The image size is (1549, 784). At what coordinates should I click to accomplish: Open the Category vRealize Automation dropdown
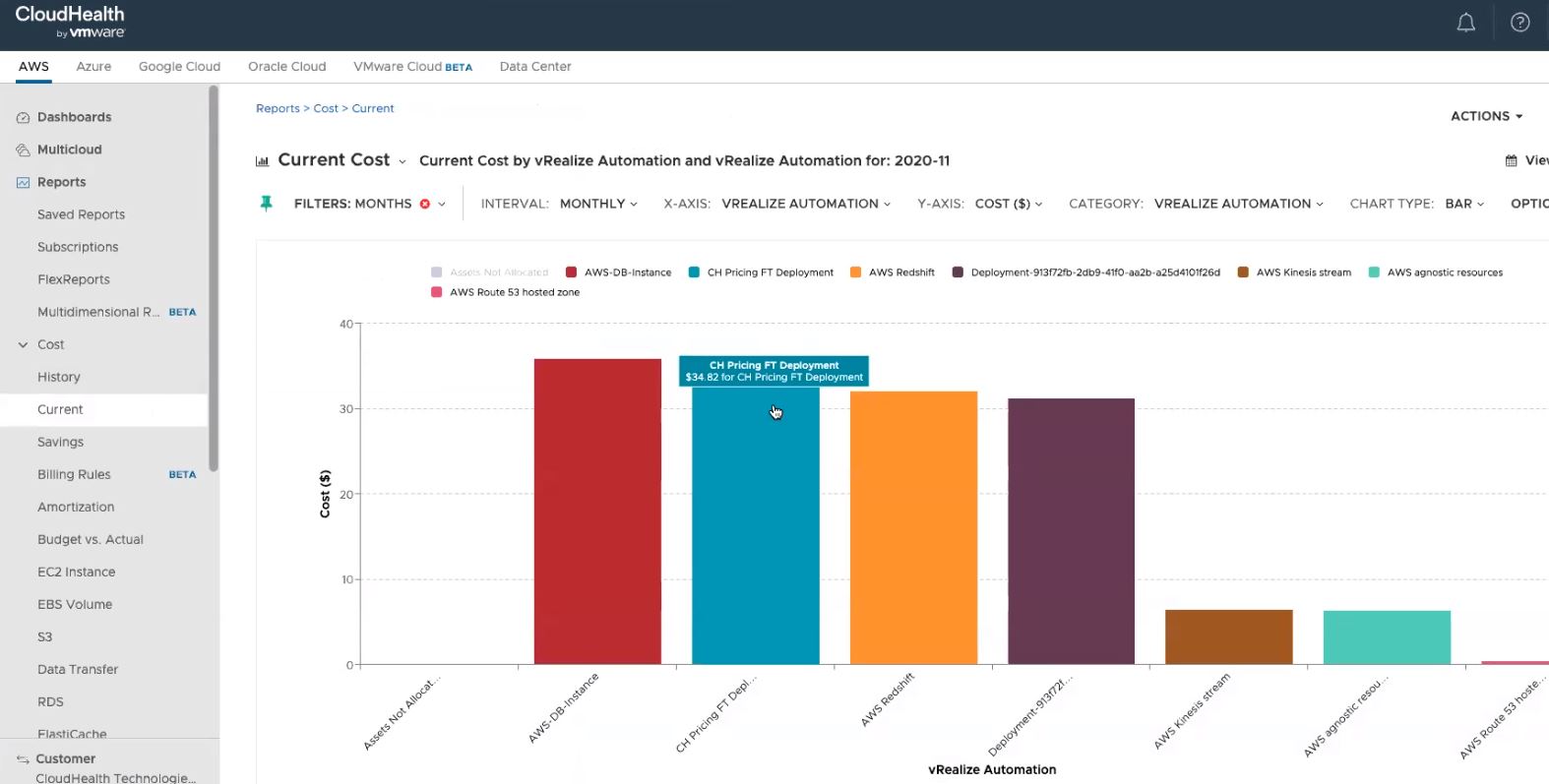(1238, 204)
